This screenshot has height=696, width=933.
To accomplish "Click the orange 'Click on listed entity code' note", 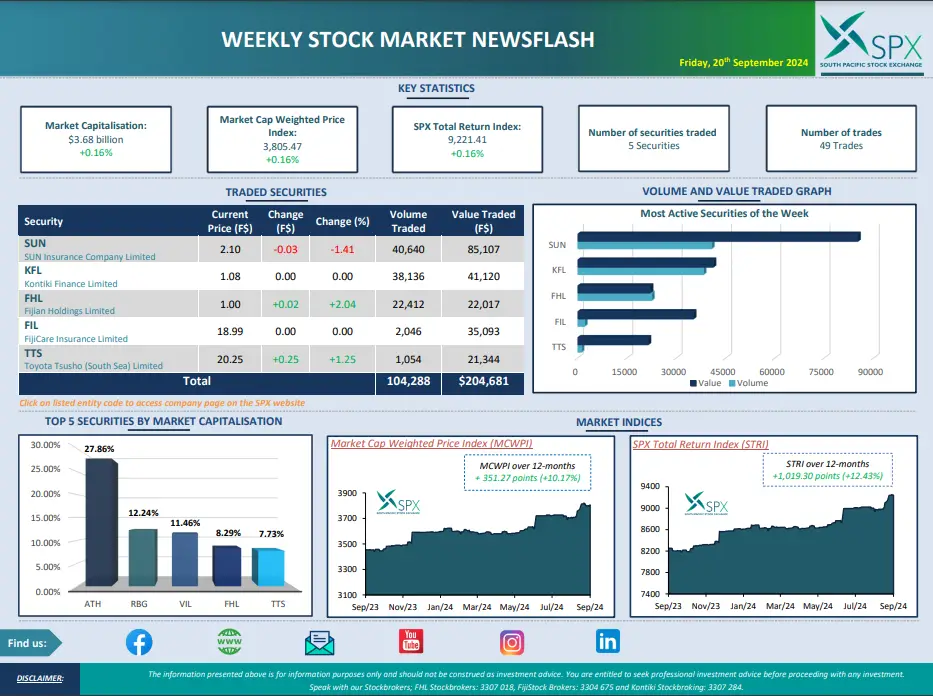I will pyautogui.click(x=162, y=403).
